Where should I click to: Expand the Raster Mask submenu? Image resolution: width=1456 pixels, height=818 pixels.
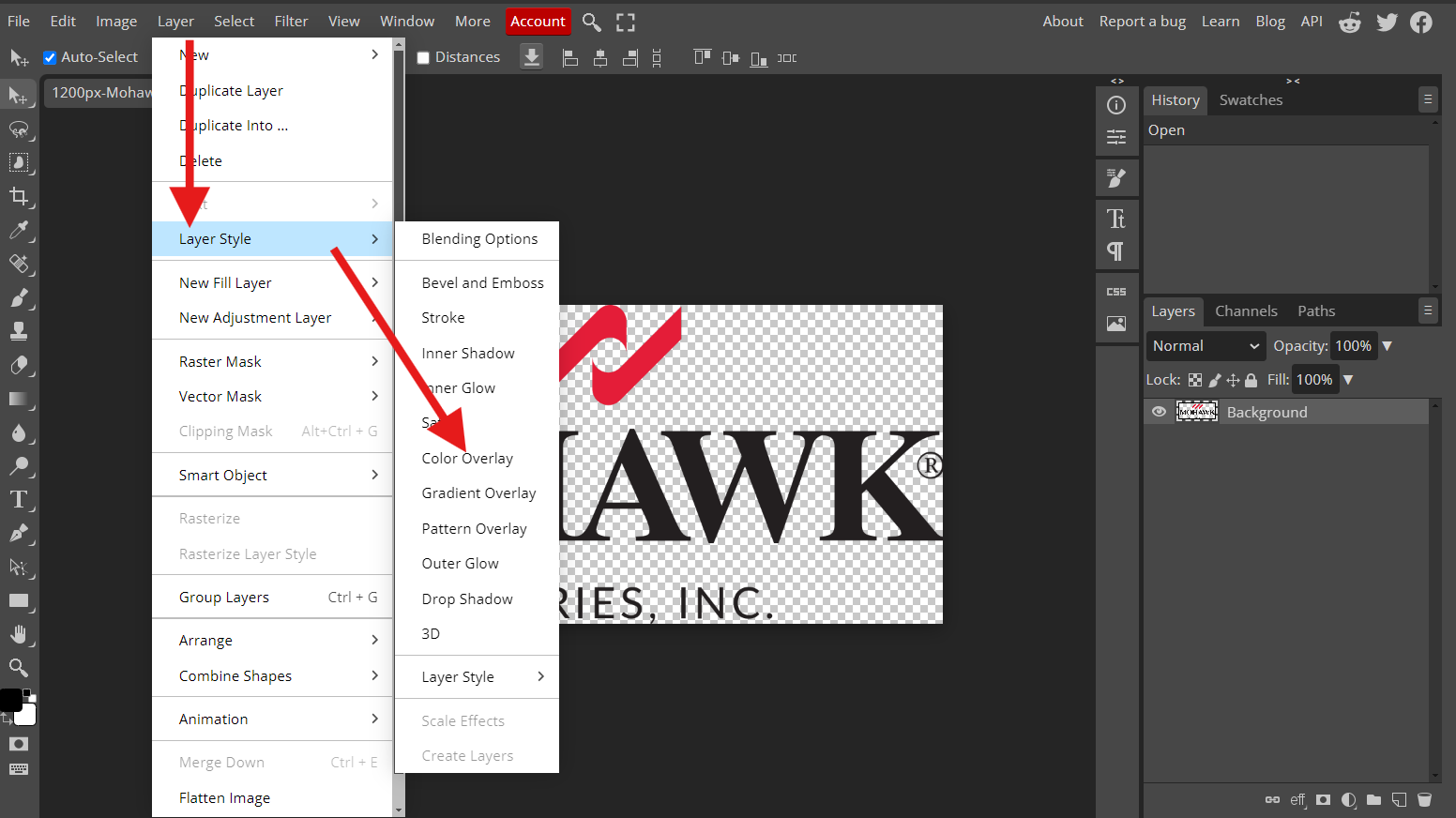point(272,362)
